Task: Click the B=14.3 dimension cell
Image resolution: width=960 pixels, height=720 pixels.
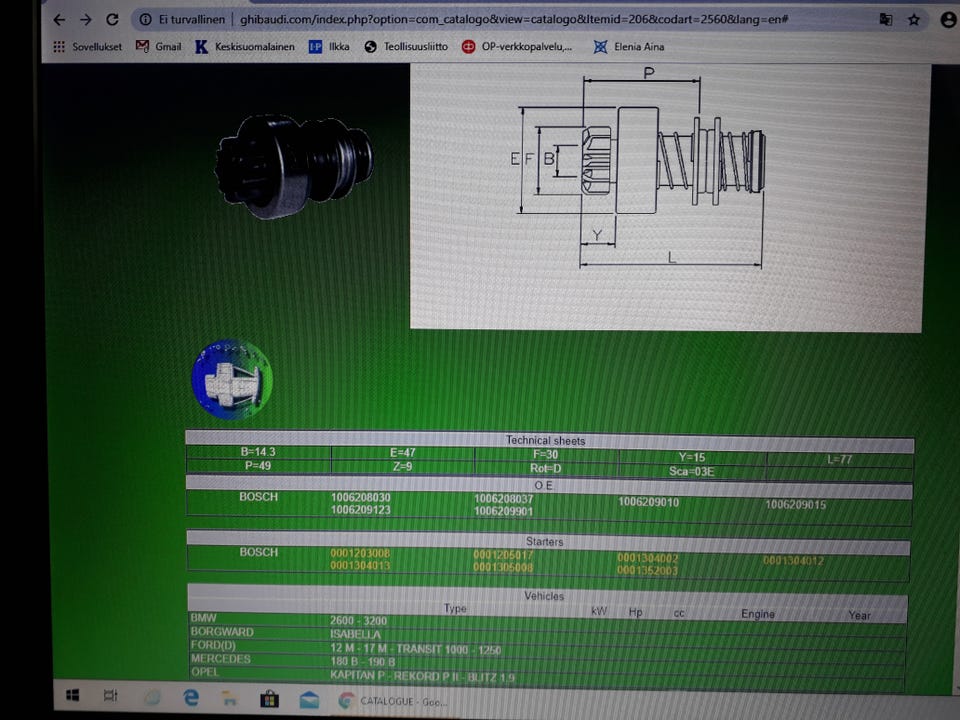Action: (x=258, y=452)
